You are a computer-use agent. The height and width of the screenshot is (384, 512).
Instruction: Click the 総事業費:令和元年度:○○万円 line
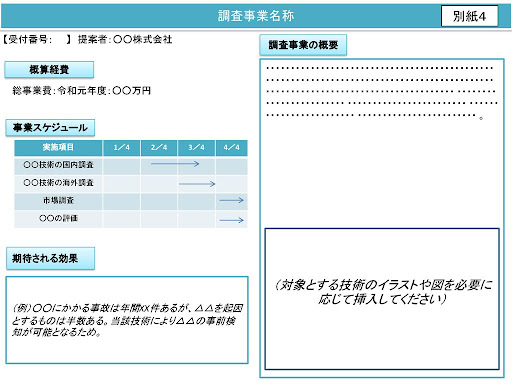tap(82, 91)
